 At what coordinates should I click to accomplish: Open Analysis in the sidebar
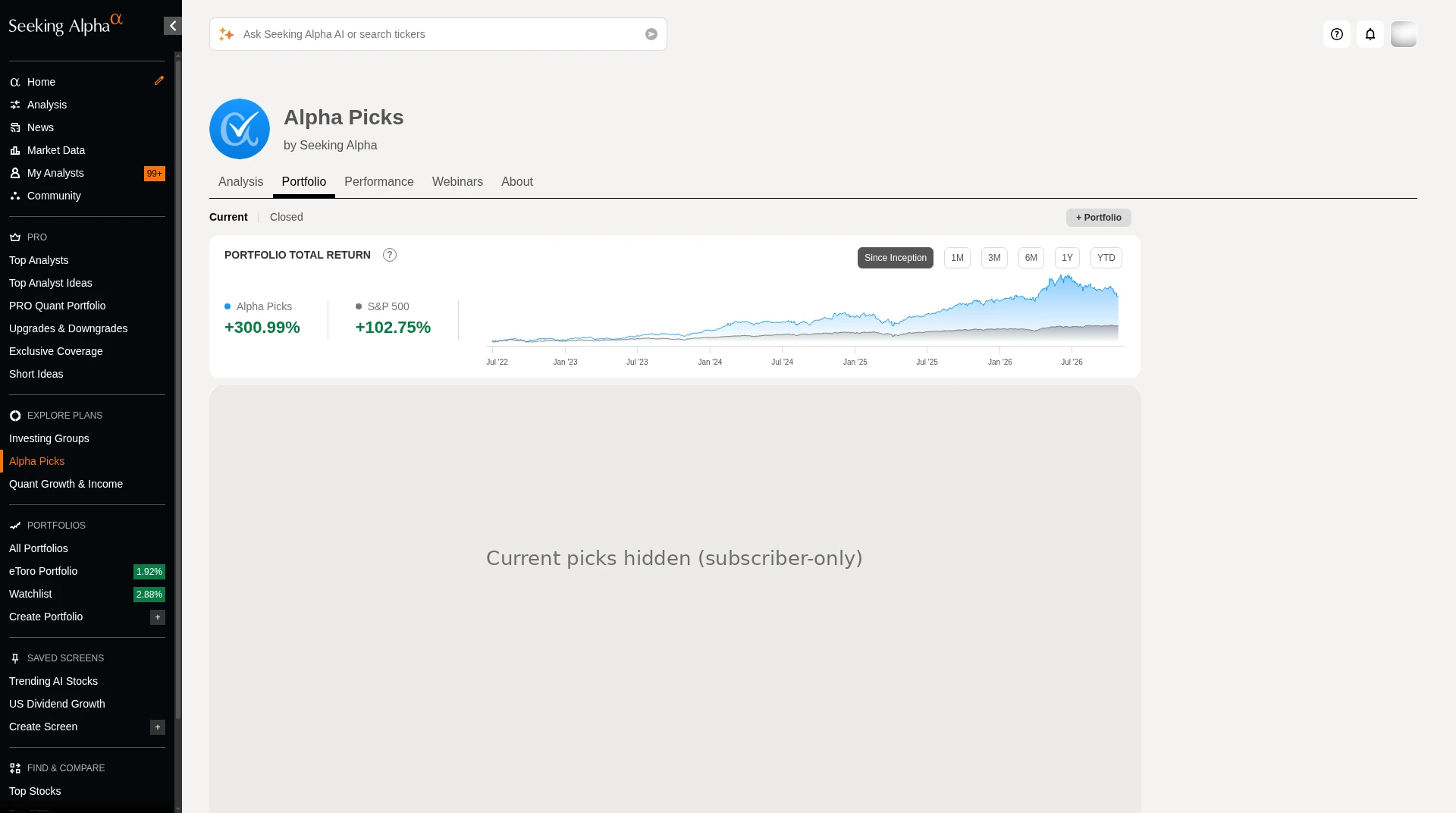(x=47, y=105)
